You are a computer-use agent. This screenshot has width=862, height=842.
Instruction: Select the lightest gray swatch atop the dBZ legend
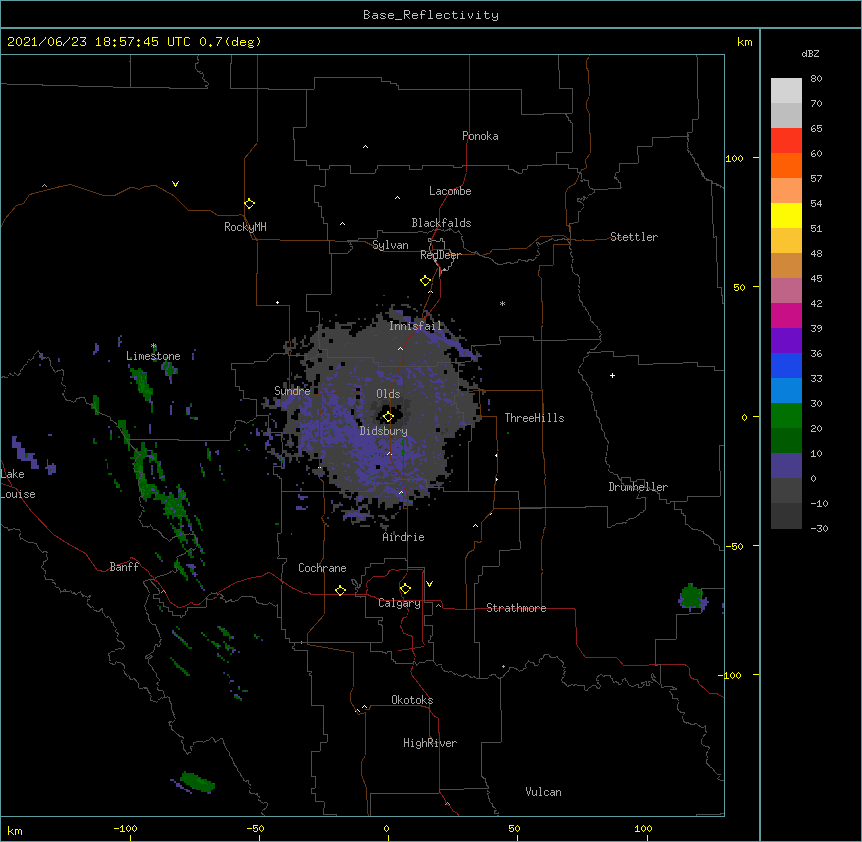[x=786, y=91]
